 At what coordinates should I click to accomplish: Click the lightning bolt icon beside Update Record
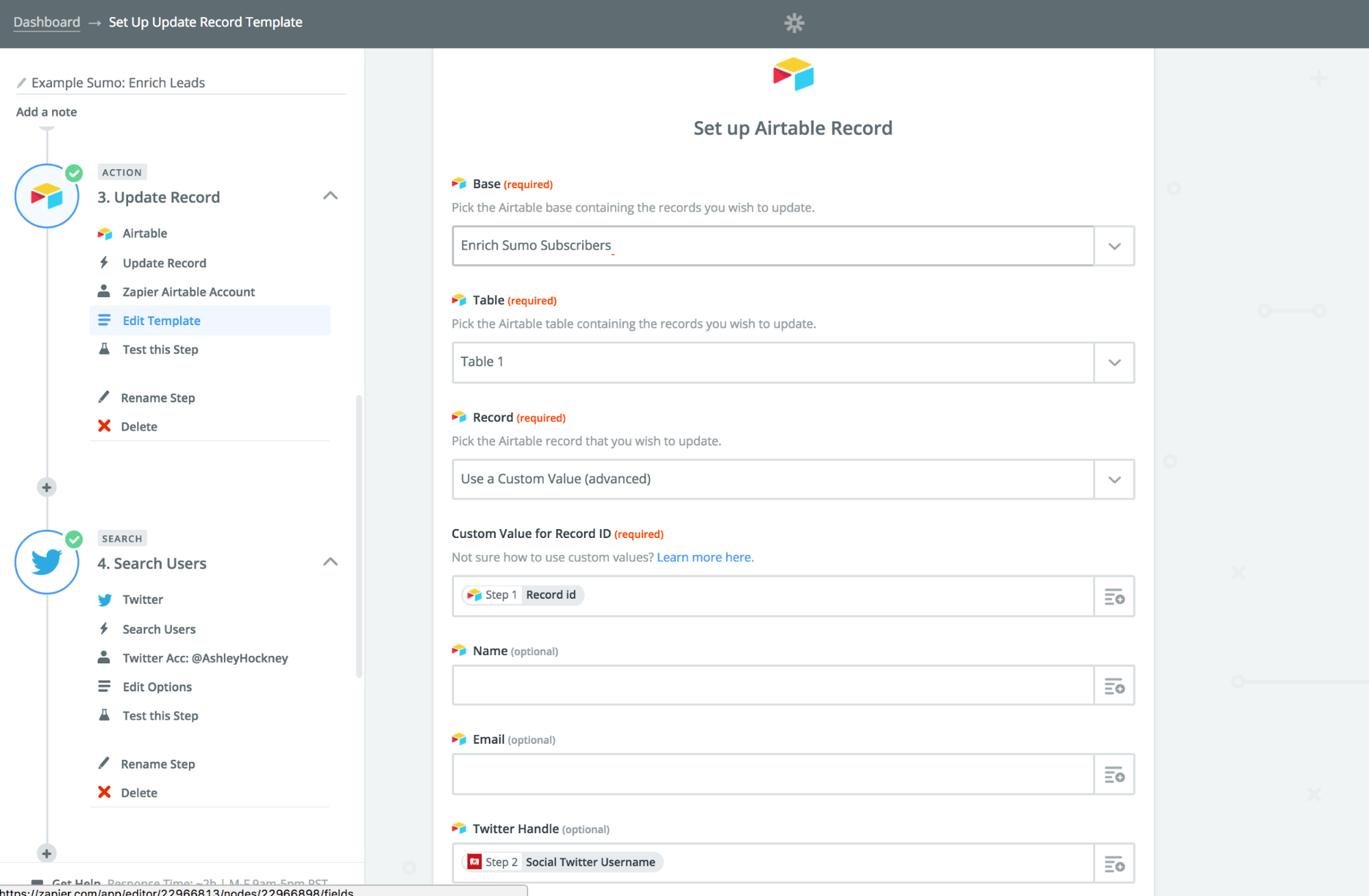(x=104, y=262)
